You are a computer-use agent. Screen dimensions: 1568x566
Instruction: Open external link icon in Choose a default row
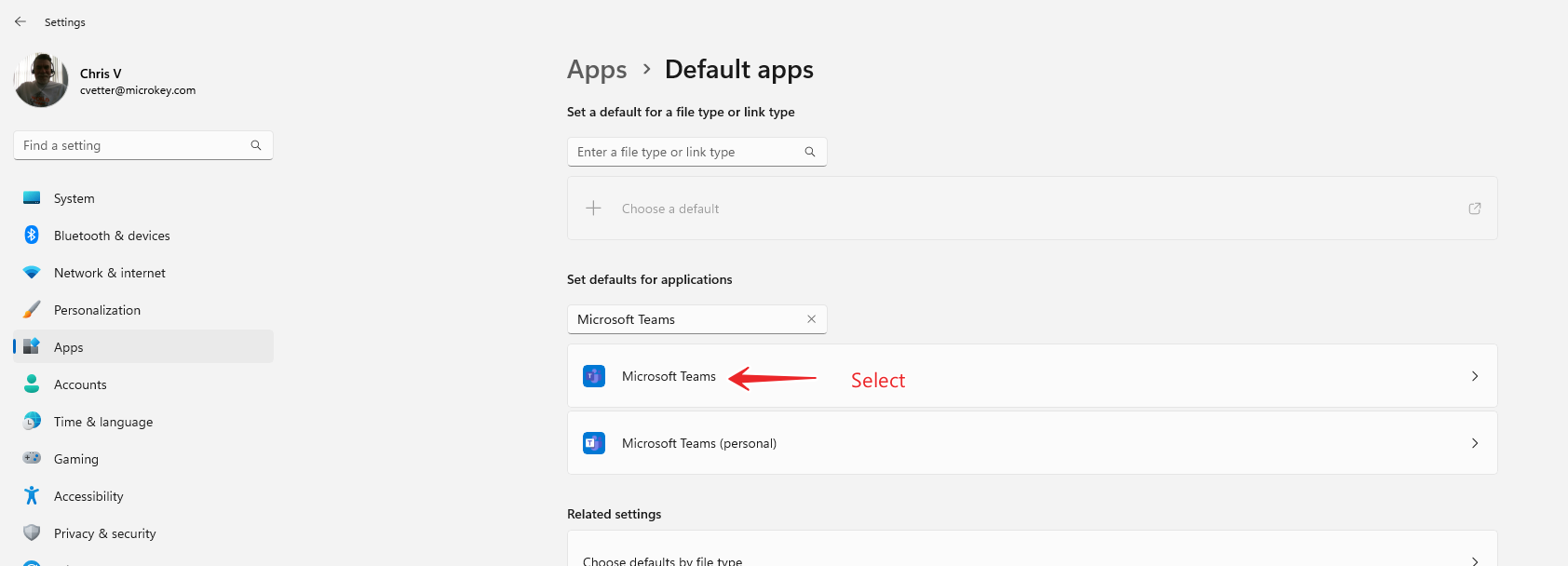[x=1475, y=209]
